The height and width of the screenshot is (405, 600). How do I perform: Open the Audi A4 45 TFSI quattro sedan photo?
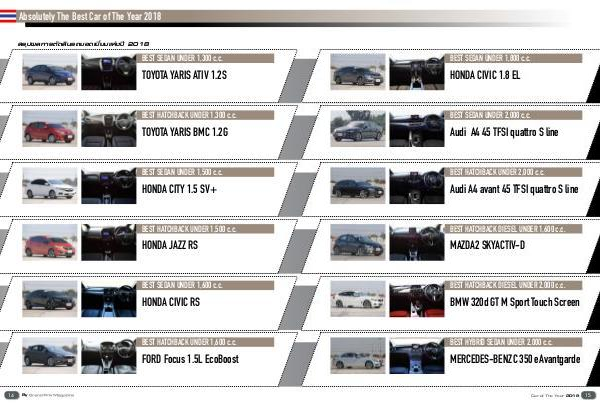point(358,131)
